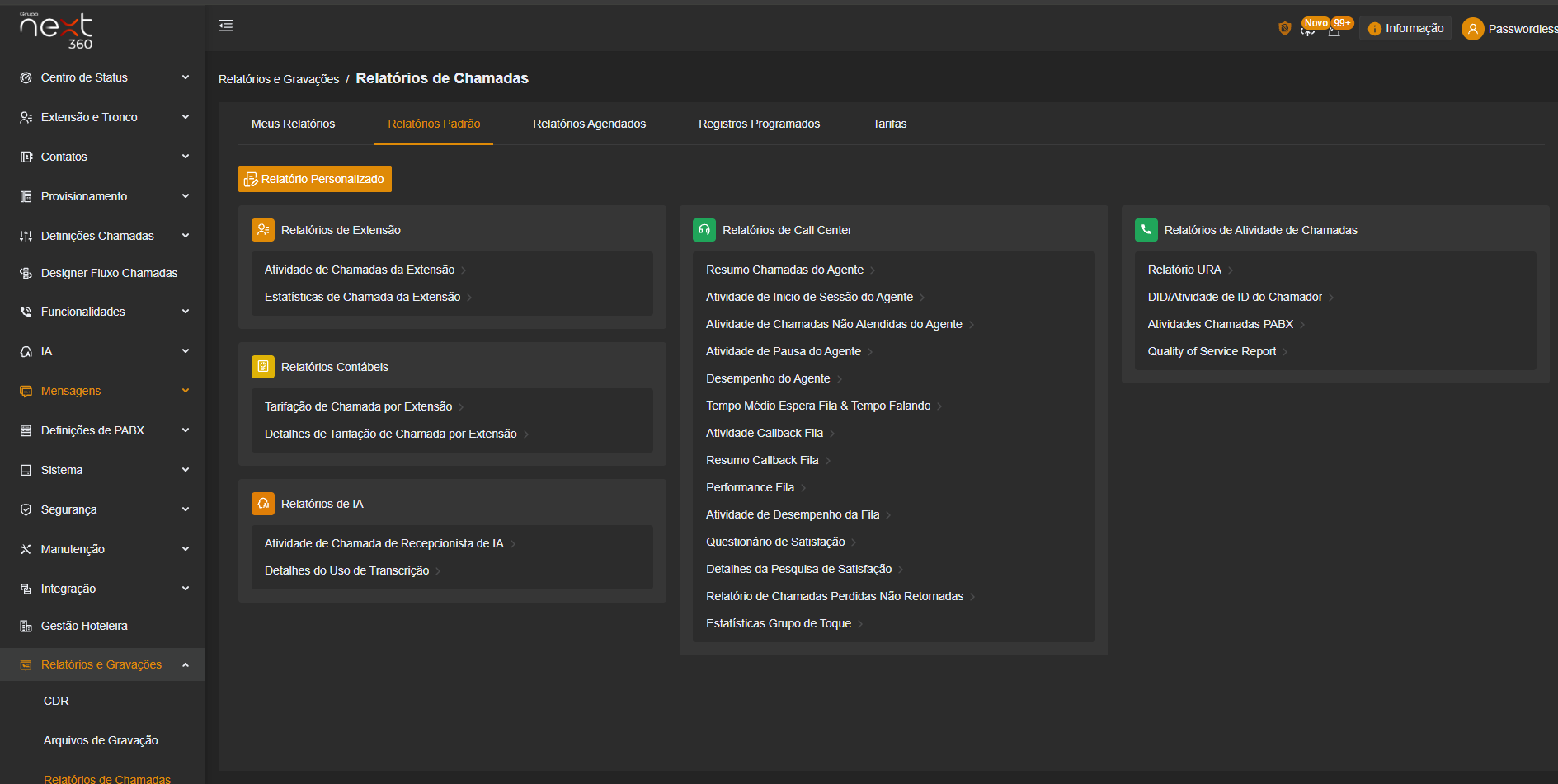
Task: Expand the Provisionamento chevron
Action: (186, 196)
